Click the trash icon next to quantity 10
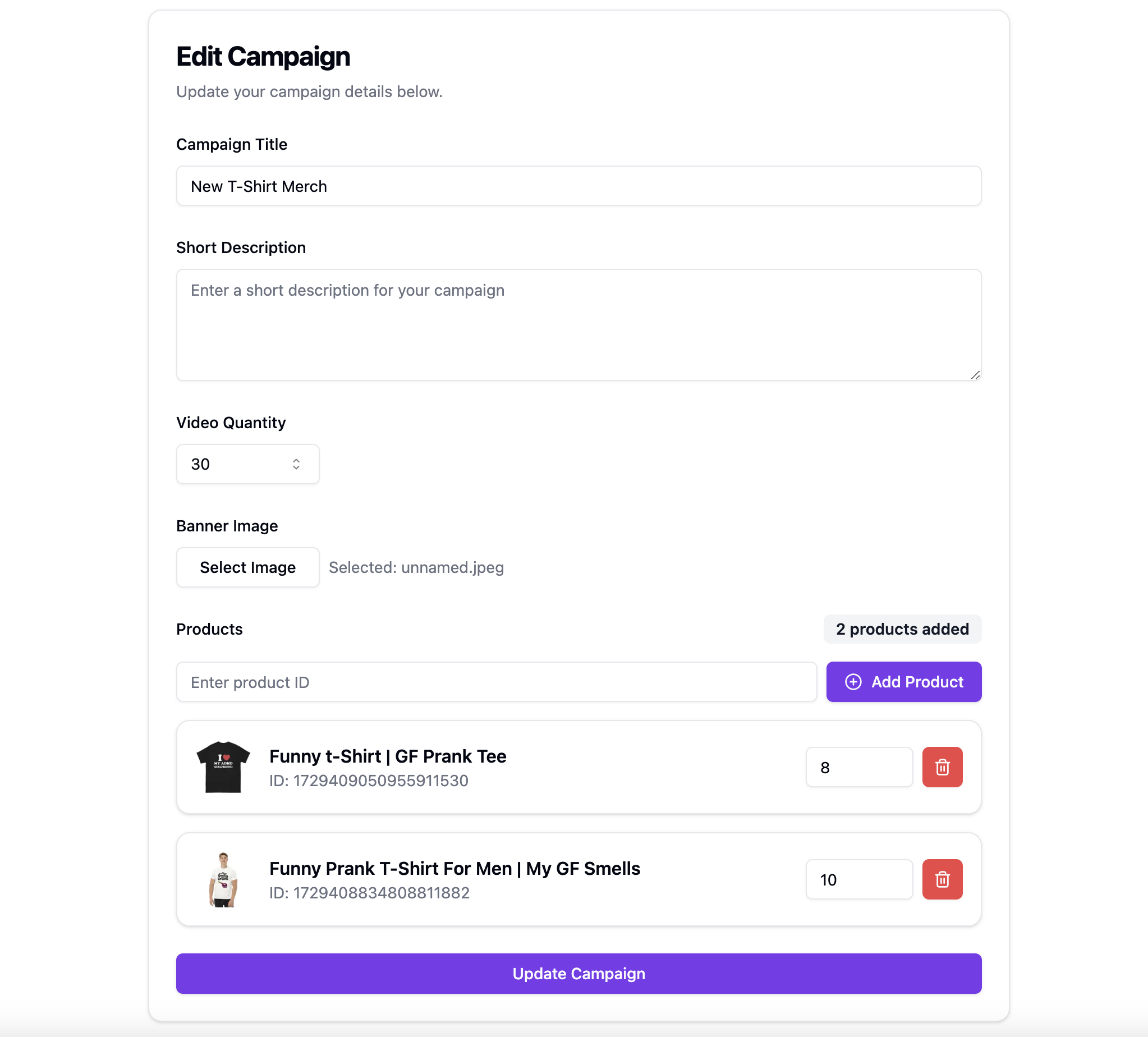The height and width of the screenshot is (1037, 1148). click(x=942, y=879)
